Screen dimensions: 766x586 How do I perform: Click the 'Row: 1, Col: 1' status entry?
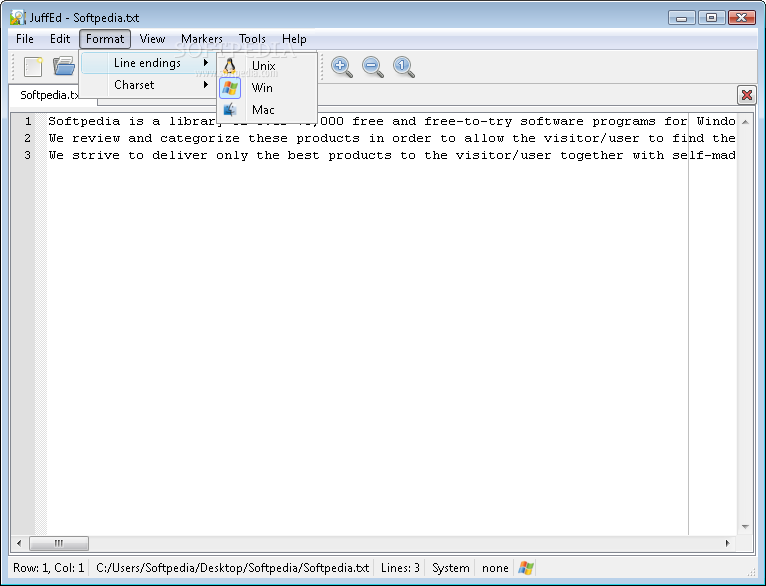point(48,568)
